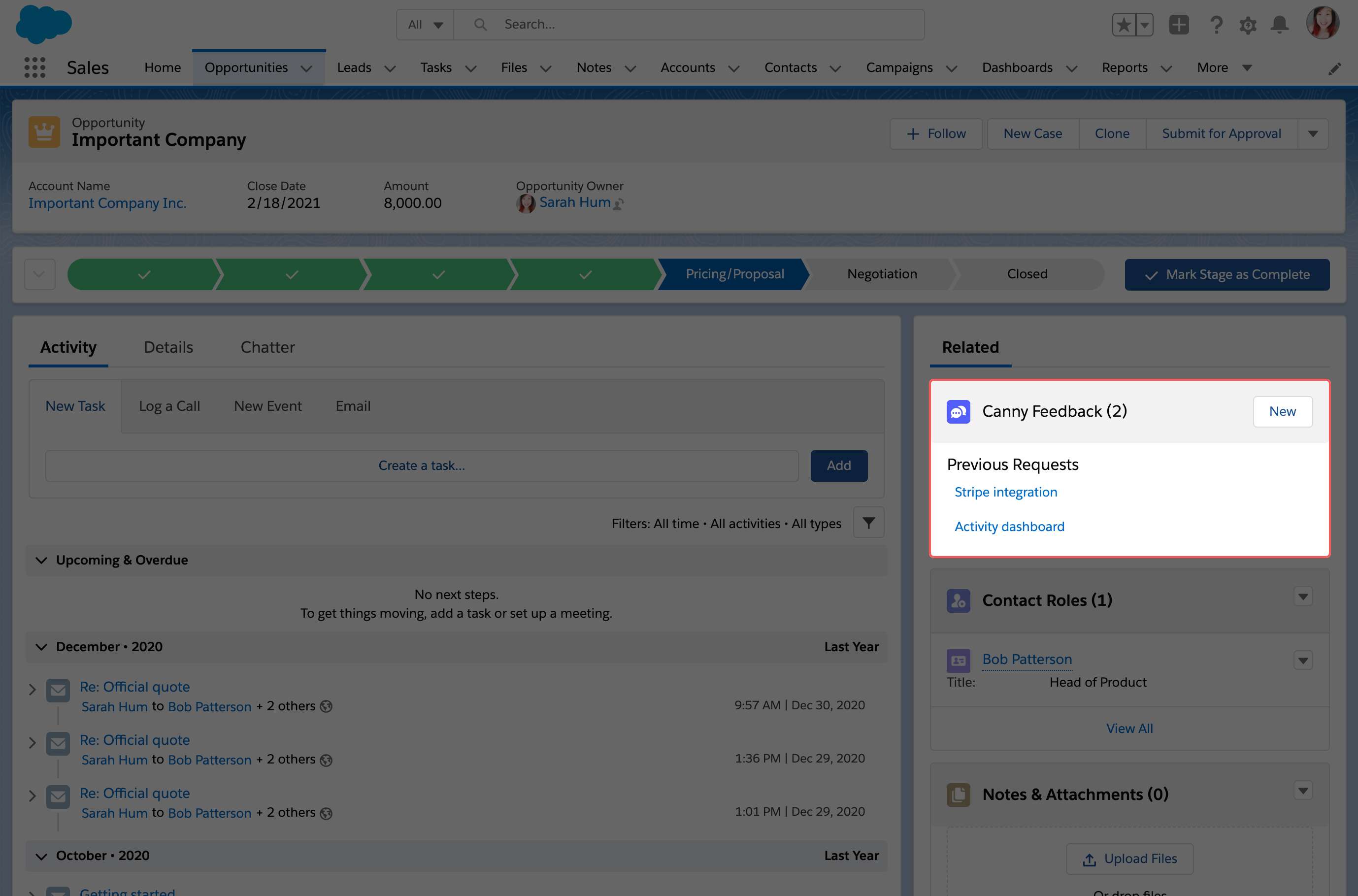Select the Negotiation path stage

882,274
